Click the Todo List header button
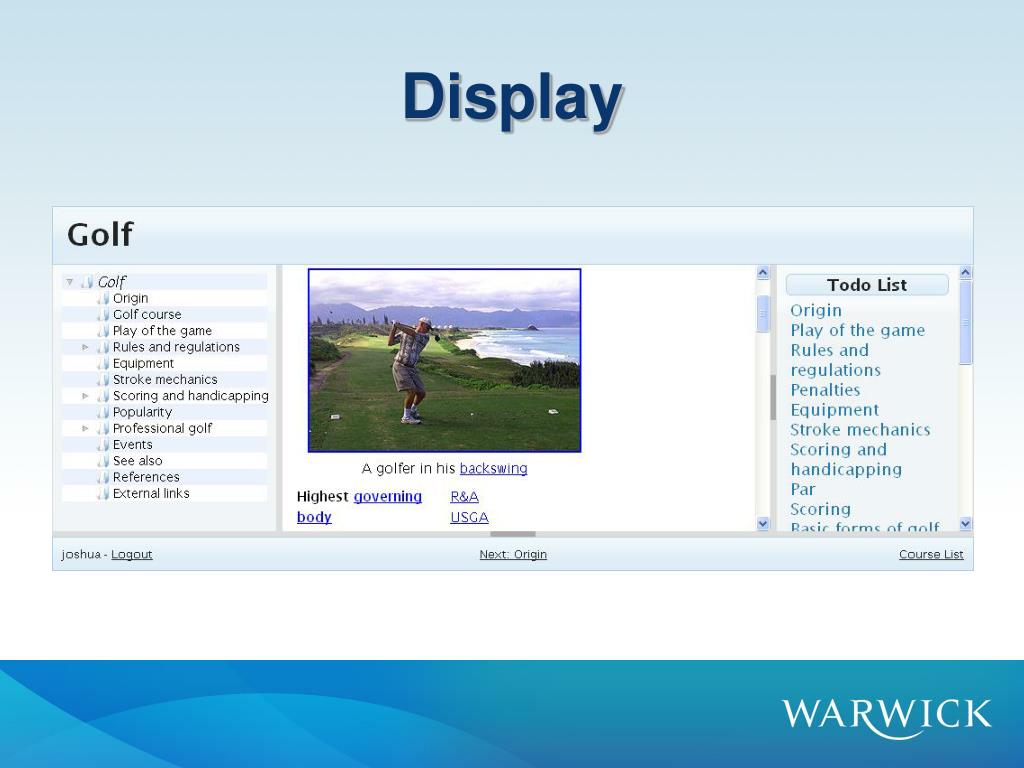The height and width of the screenshot is (768, 1024). 867,285
